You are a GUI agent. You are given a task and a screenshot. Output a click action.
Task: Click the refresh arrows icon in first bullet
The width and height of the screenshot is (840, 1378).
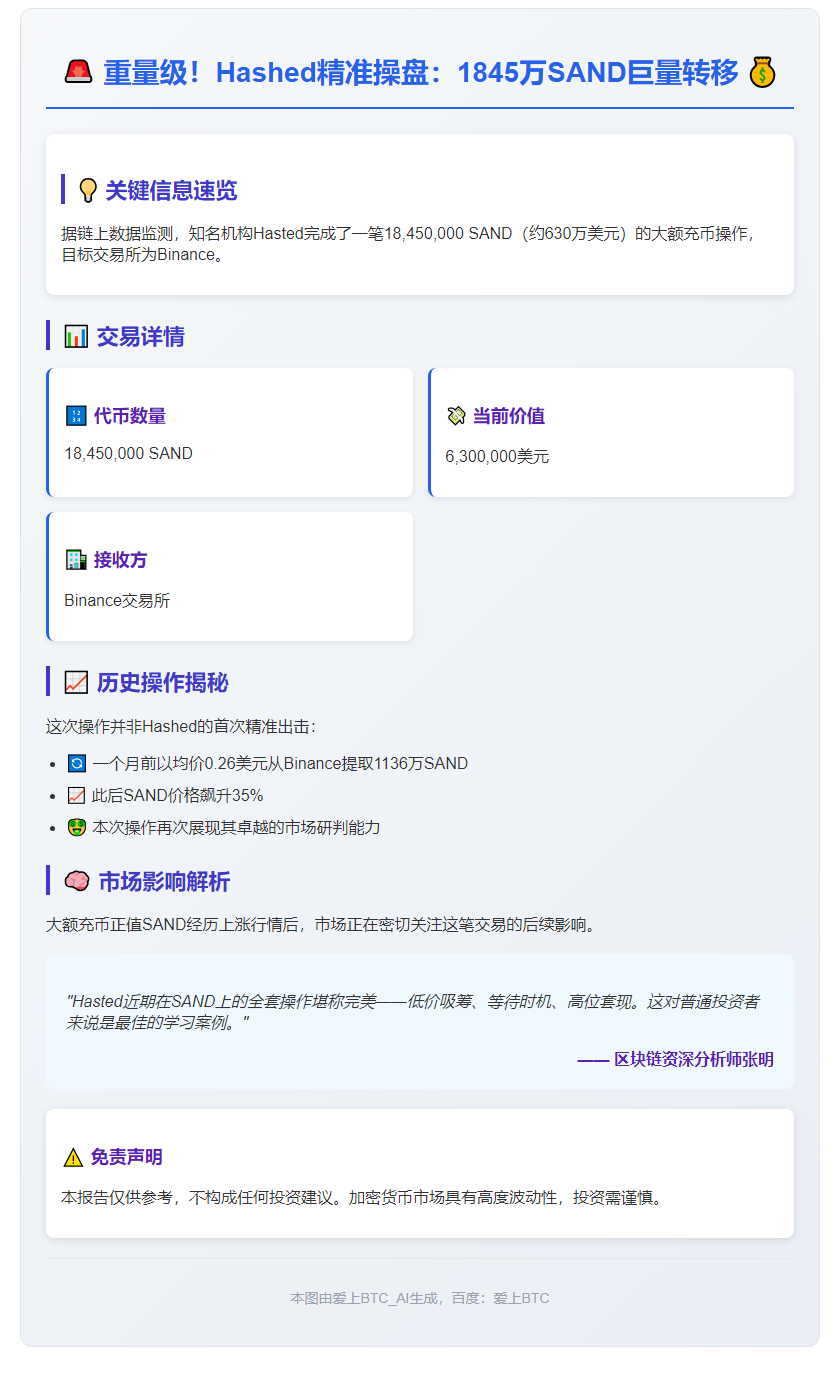tap(76, 764)
